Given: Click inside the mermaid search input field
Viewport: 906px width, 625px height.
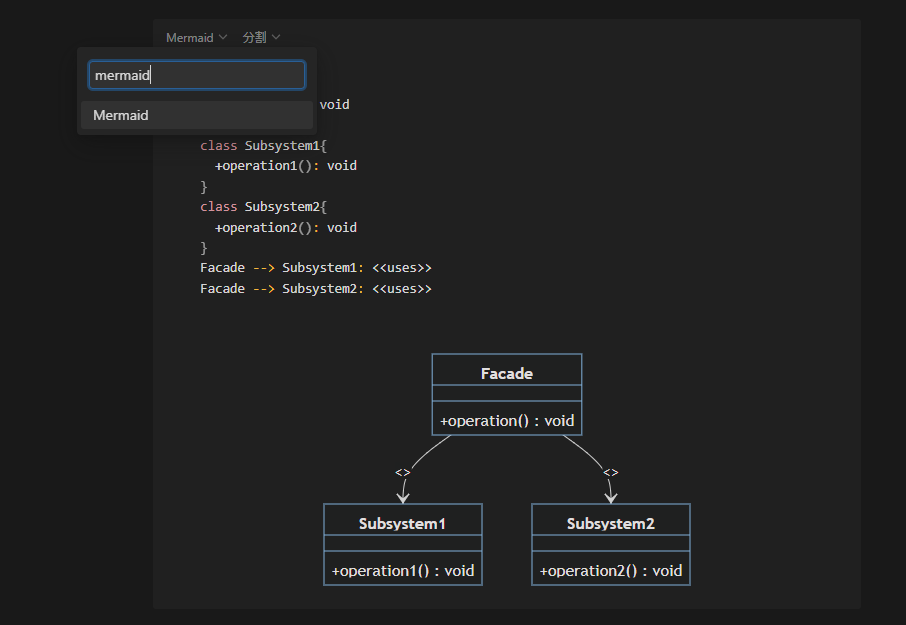Looking at the screenshot, I should 196,75.
